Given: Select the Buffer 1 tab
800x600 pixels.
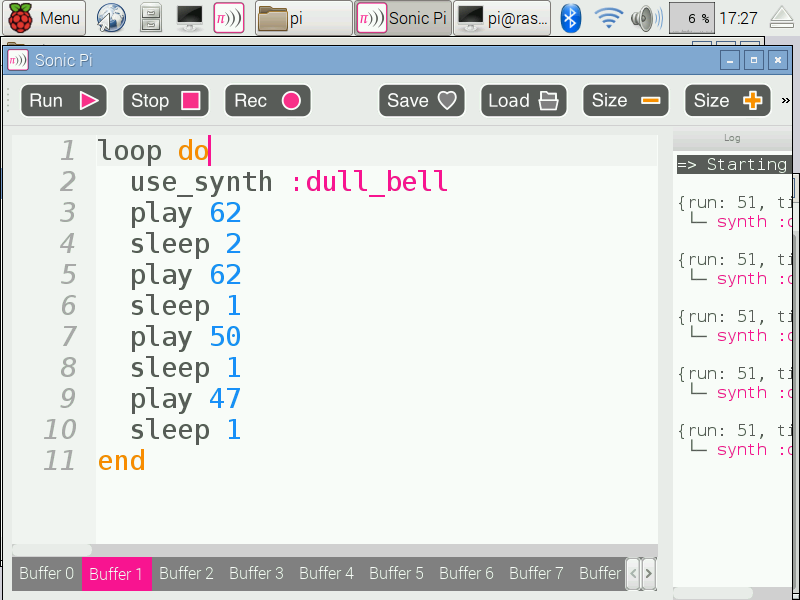Looking at the screenshot, I should coord(116,573).
